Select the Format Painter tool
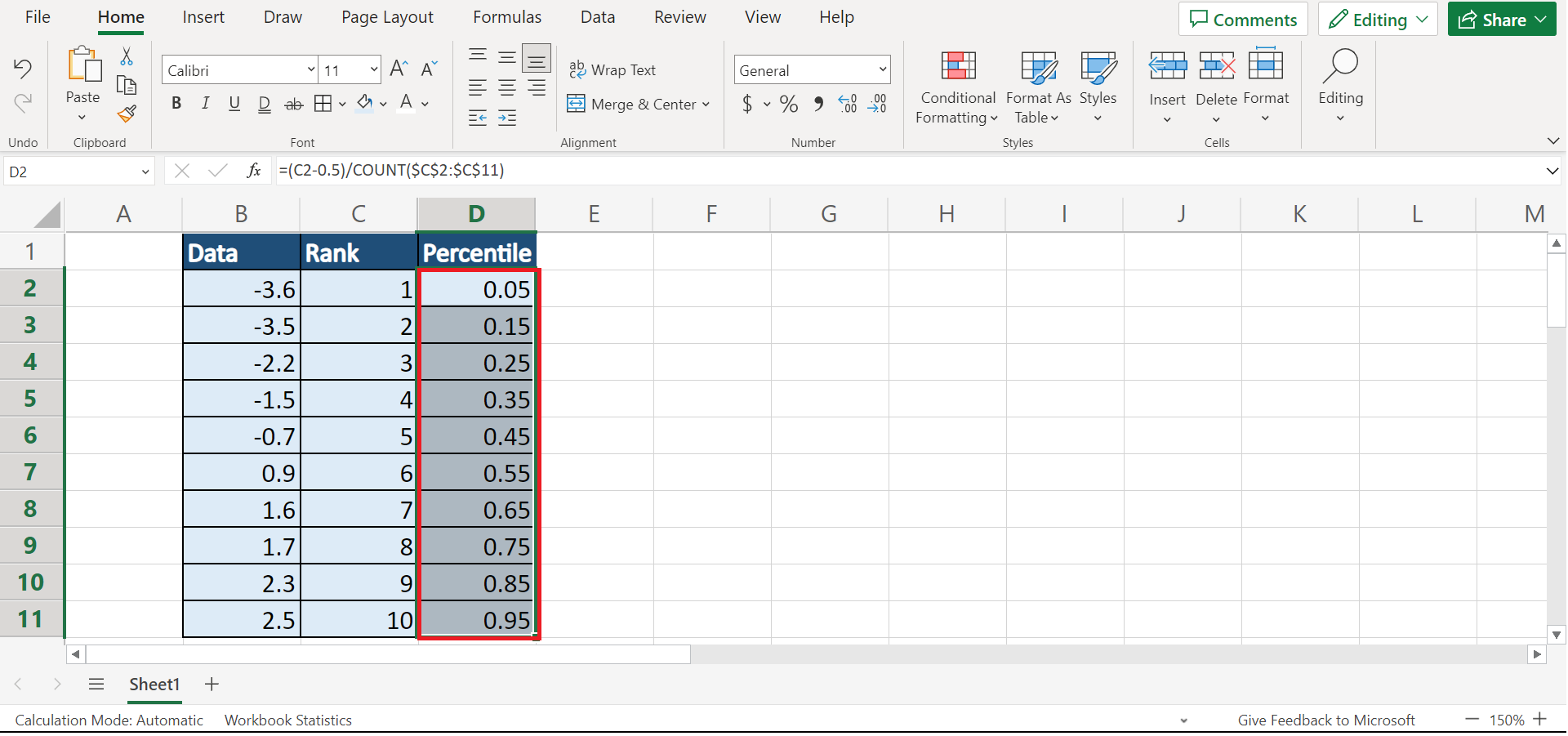1568x736 pixels. tap(127, 114)
